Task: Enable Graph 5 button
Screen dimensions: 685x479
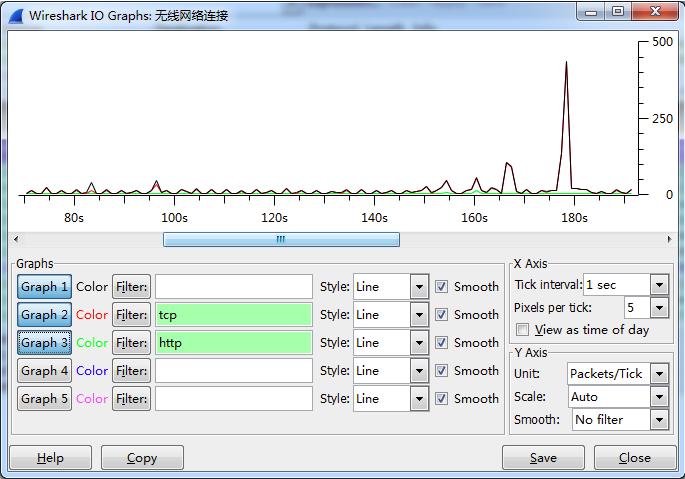Action: [x=44, y=399]
